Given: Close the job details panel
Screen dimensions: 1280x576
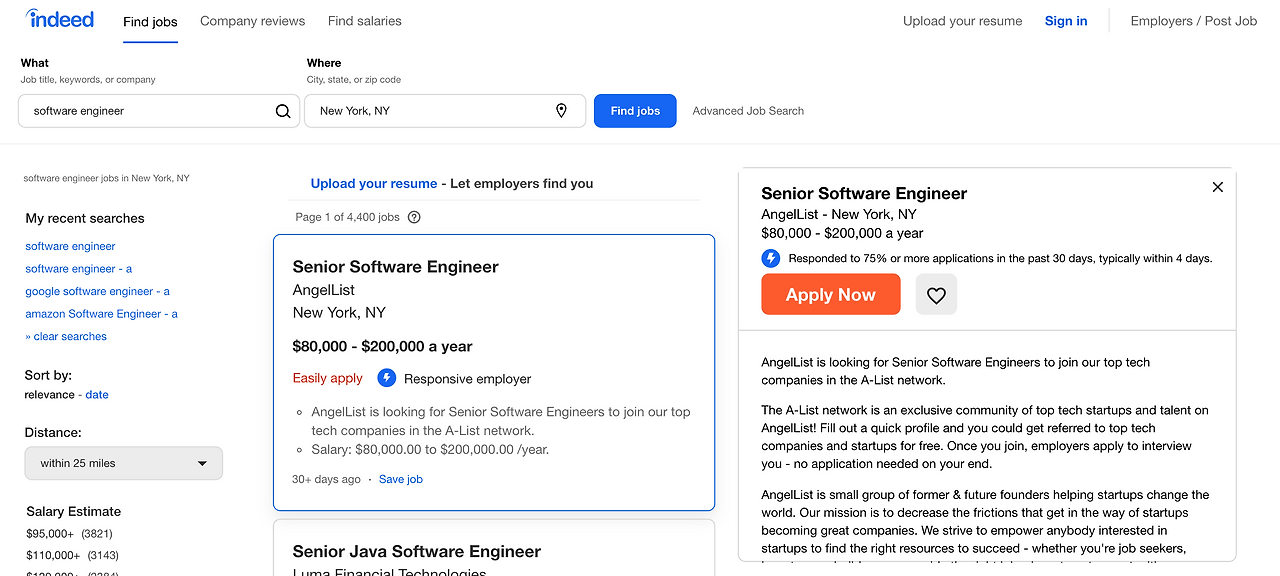Looking at the screenshot, I should pos(1217,187).
